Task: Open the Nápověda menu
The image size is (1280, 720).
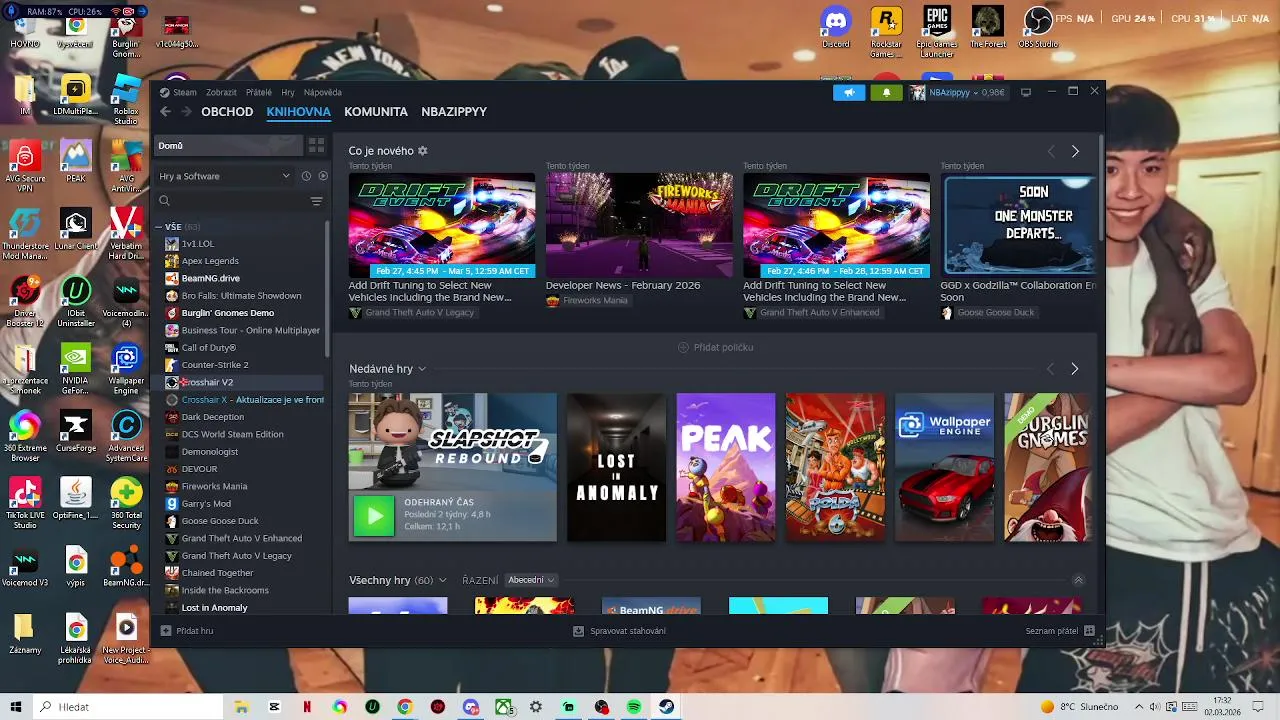Action: coord(322,92)
